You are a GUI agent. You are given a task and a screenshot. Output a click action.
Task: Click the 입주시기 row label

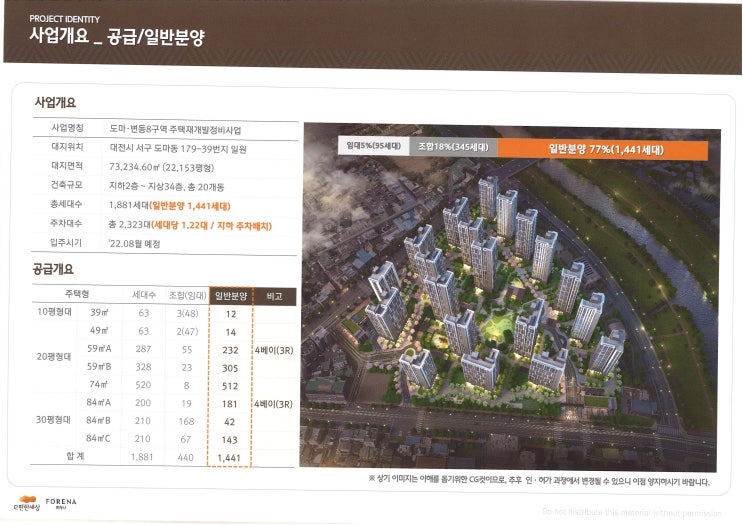pyautogui.click(x=65, y=243)
